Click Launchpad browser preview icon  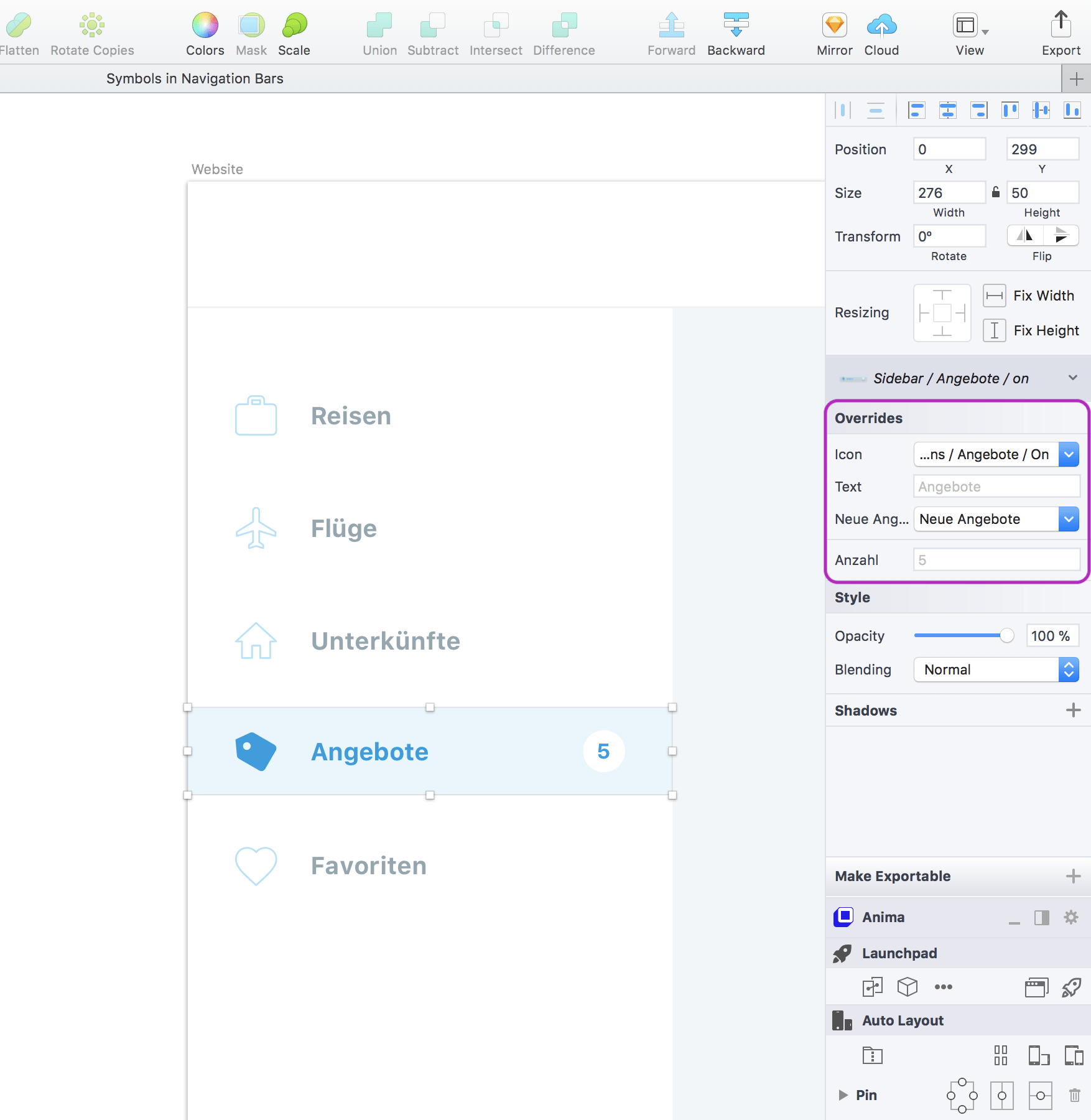pyautogui.click(x=1036, y=987)
